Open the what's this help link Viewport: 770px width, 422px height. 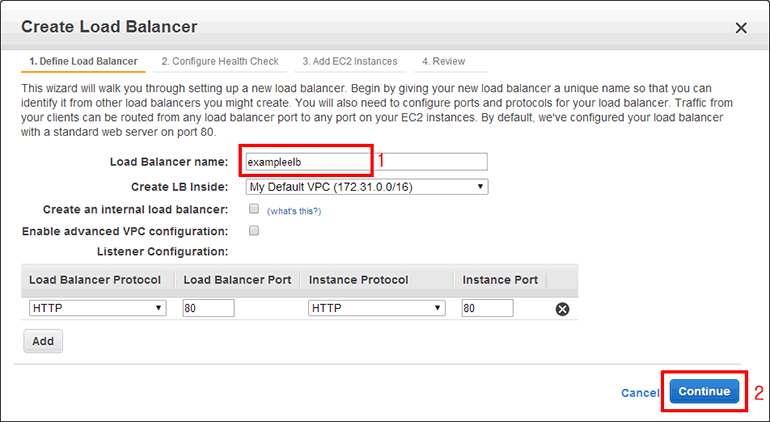tap(294, 211)
